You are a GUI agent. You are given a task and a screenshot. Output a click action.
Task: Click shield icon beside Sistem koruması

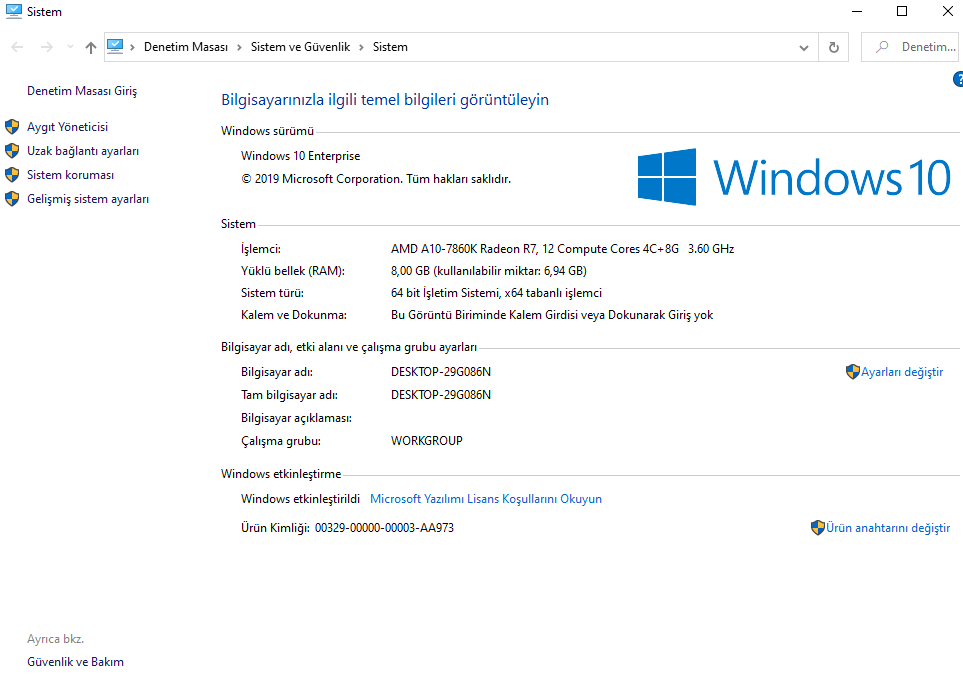[x=12, y=174]
